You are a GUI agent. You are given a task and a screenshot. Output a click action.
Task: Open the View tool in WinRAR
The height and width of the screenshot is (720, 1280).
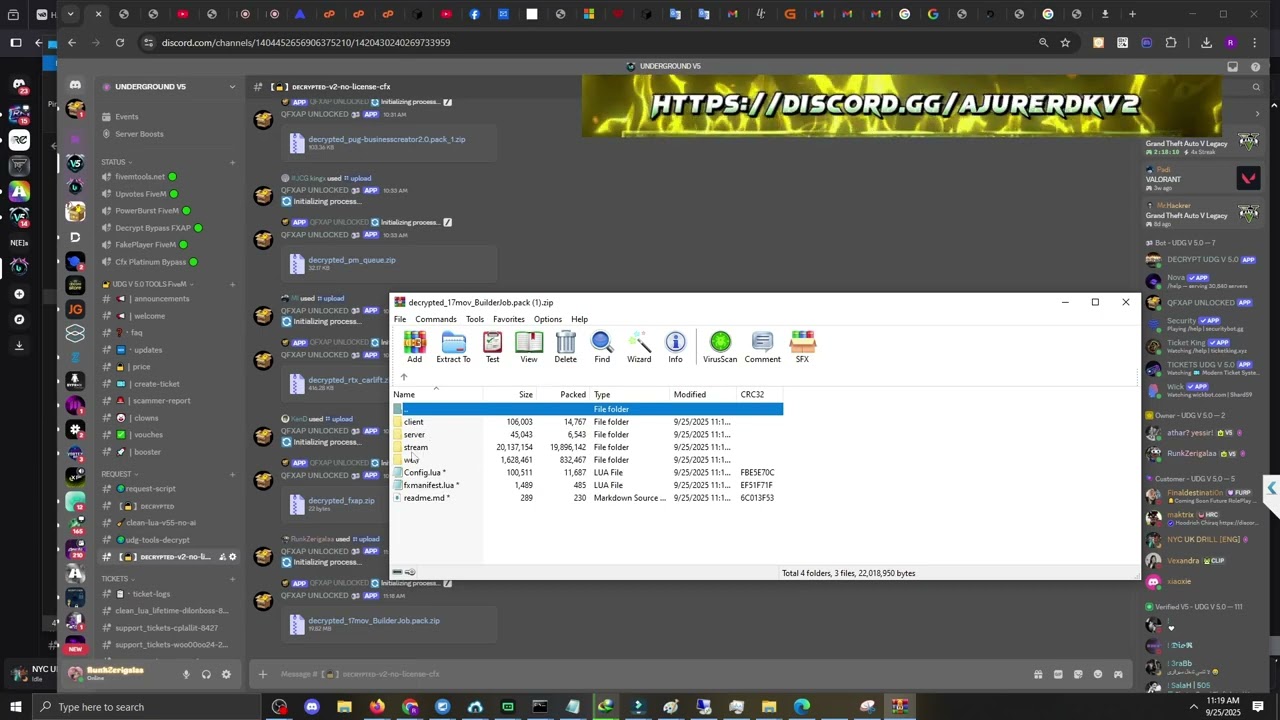tap(528, 347)
